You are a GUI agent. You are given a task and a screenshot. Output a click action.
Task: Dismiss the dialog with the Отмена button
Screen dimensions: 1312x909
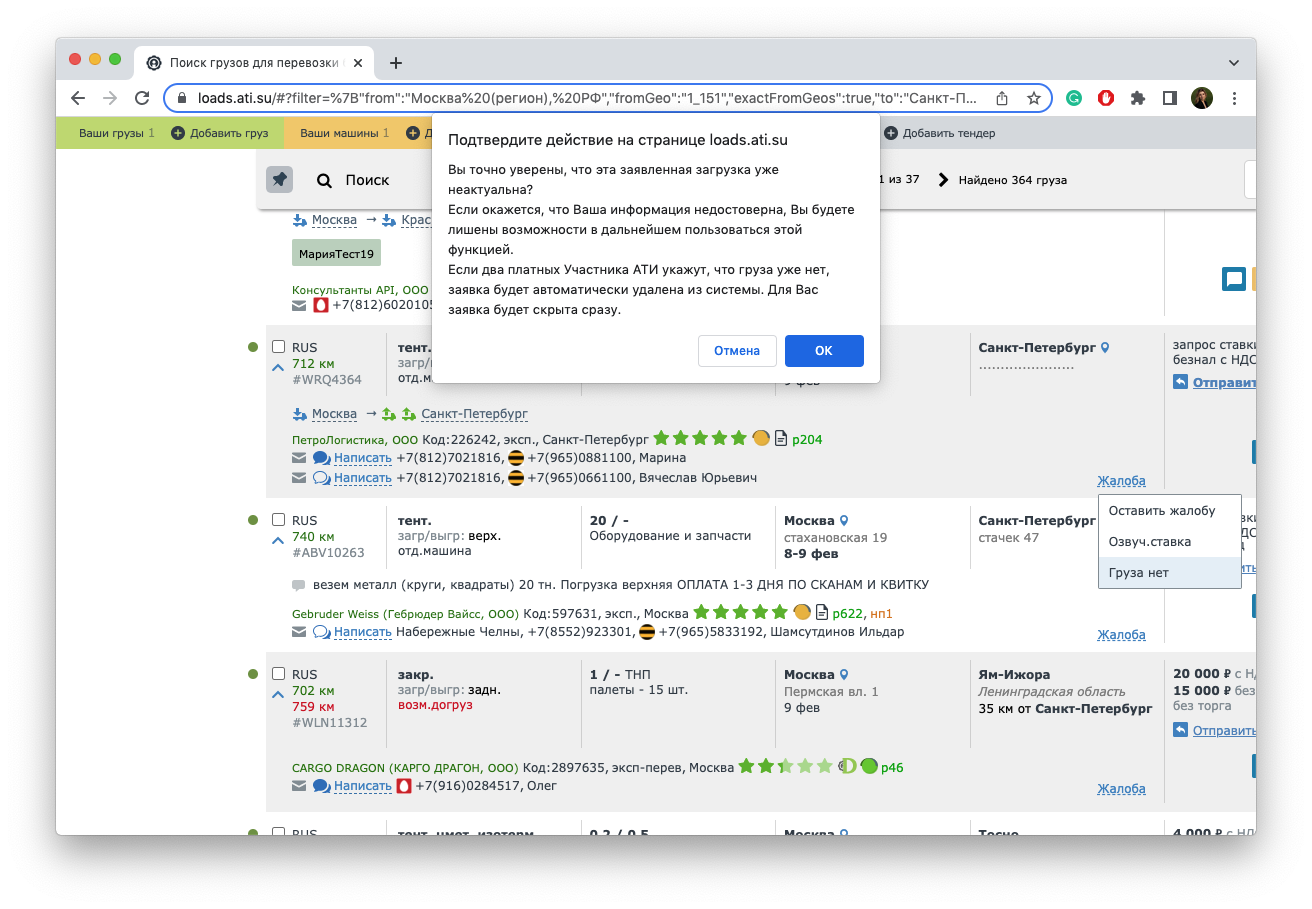pyautogui.click(x=737, y=351)
